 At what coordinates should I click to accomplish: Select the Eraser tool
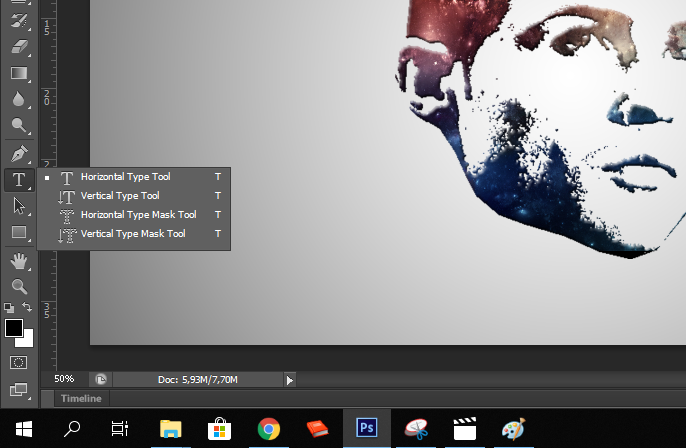point(19,46)
